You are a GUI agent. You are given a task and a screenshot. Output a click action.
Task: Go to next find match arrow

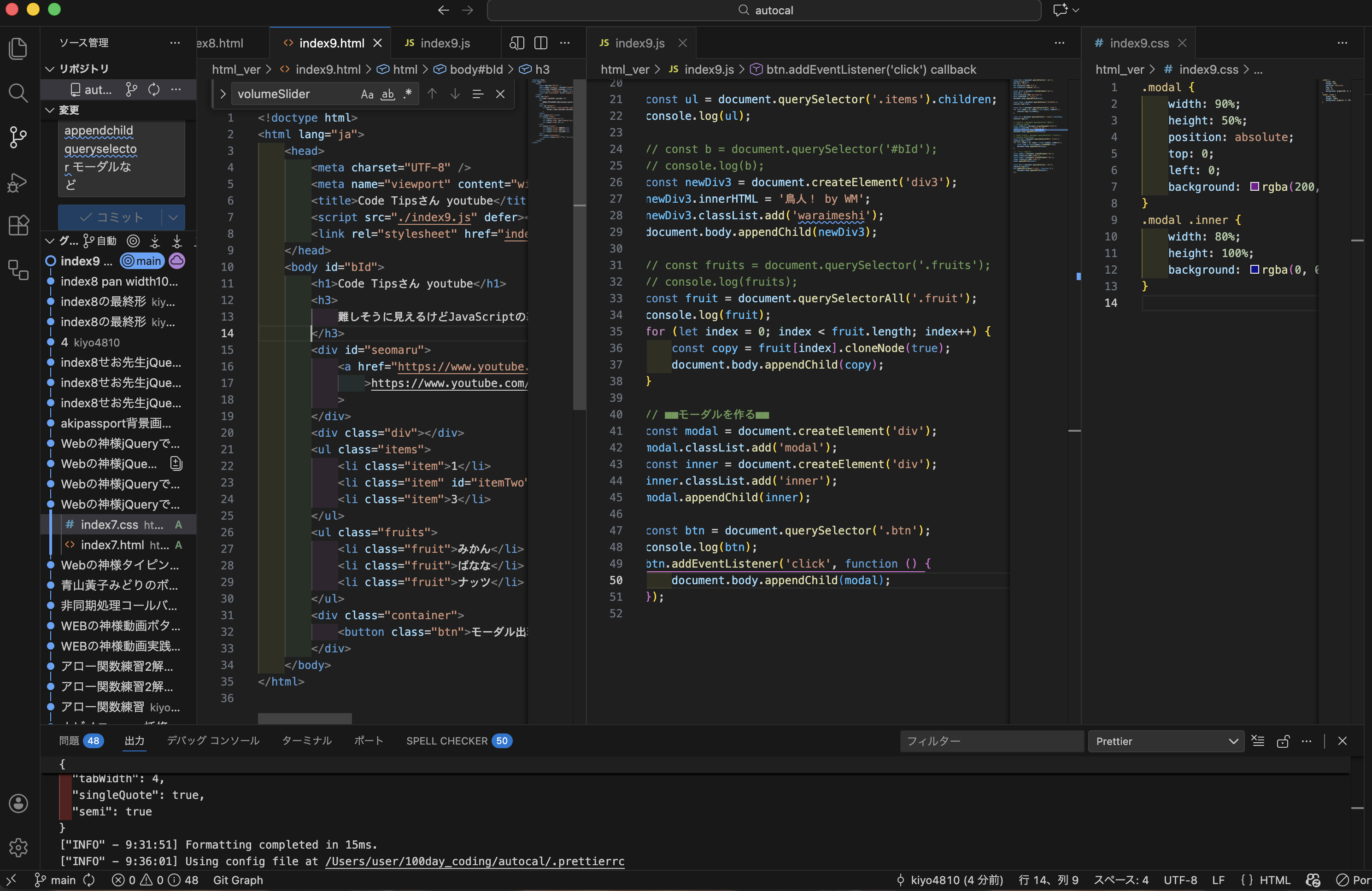pyautogui.click(x=455, y=94)
